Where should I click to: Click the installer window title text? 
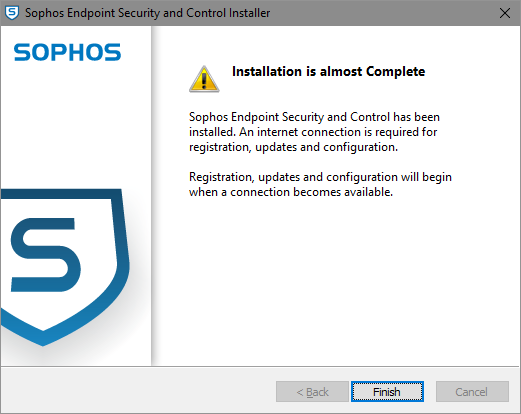[x=147, y=13]
